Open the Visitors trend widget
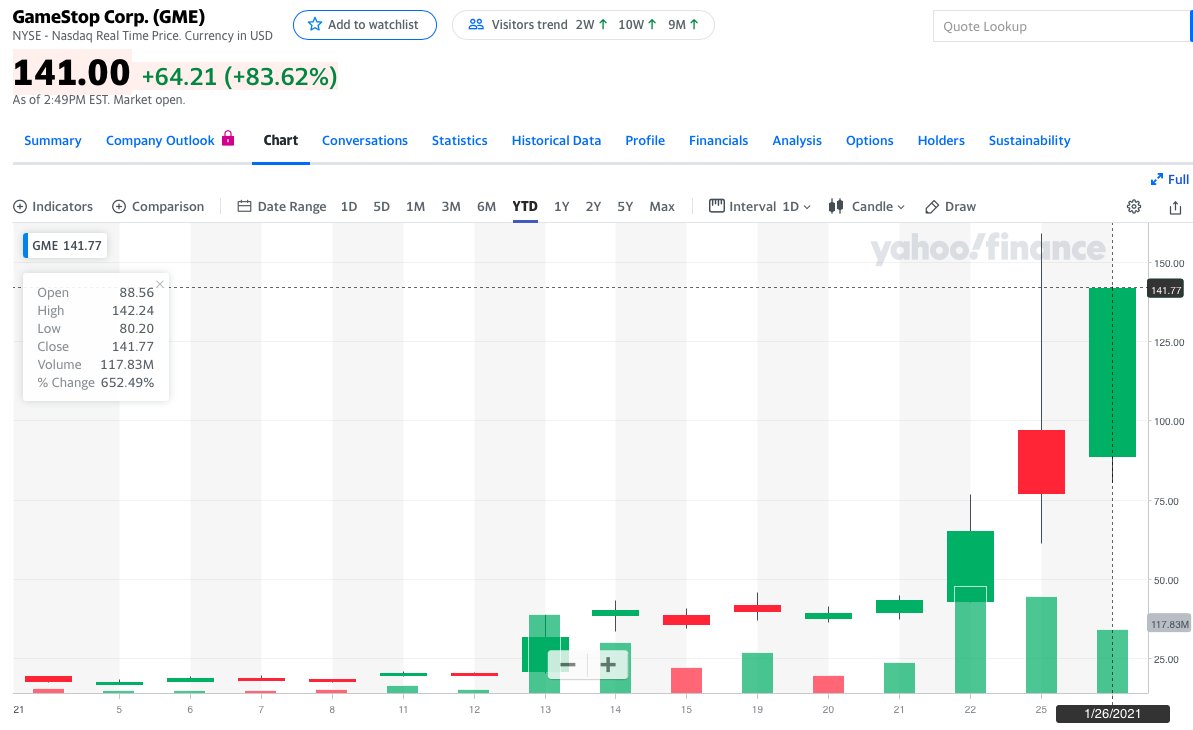The width and height of the screenshot is (1193, 730). (x=583, y=25)
